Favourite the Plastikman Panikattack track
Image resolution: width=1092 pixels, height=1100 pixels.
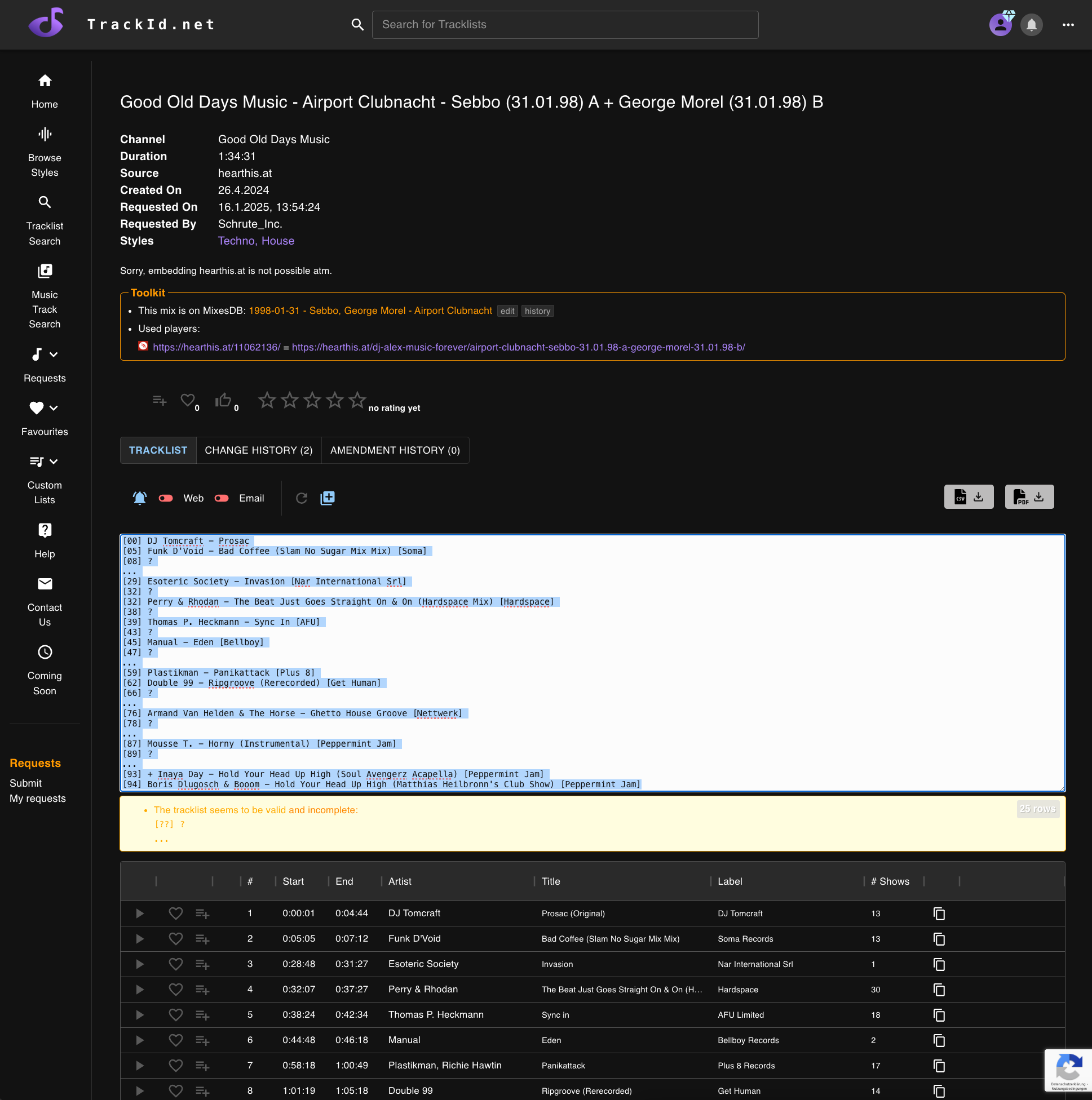coord(175,1065)
